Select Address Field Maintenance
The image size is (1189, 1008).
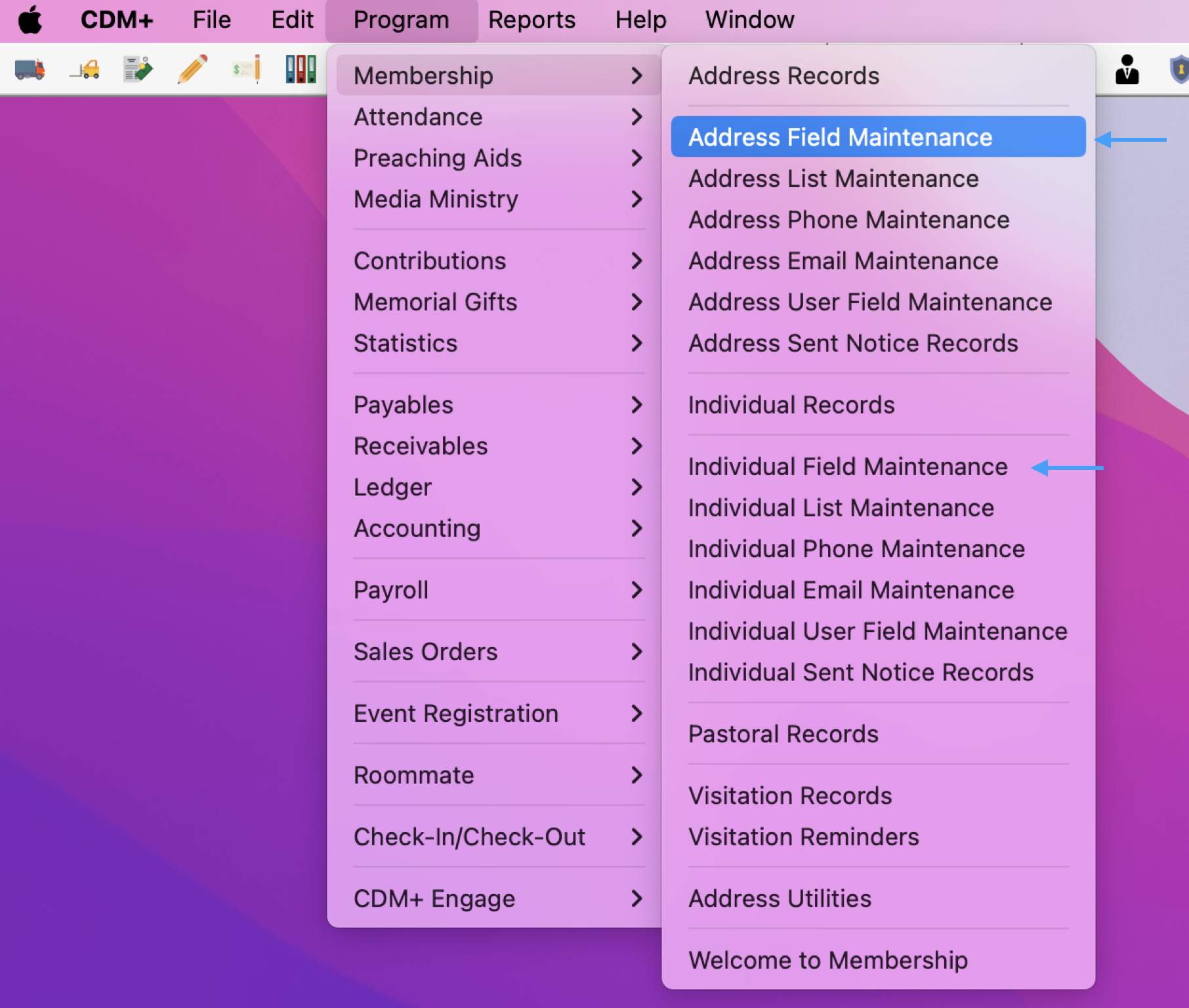840,137
